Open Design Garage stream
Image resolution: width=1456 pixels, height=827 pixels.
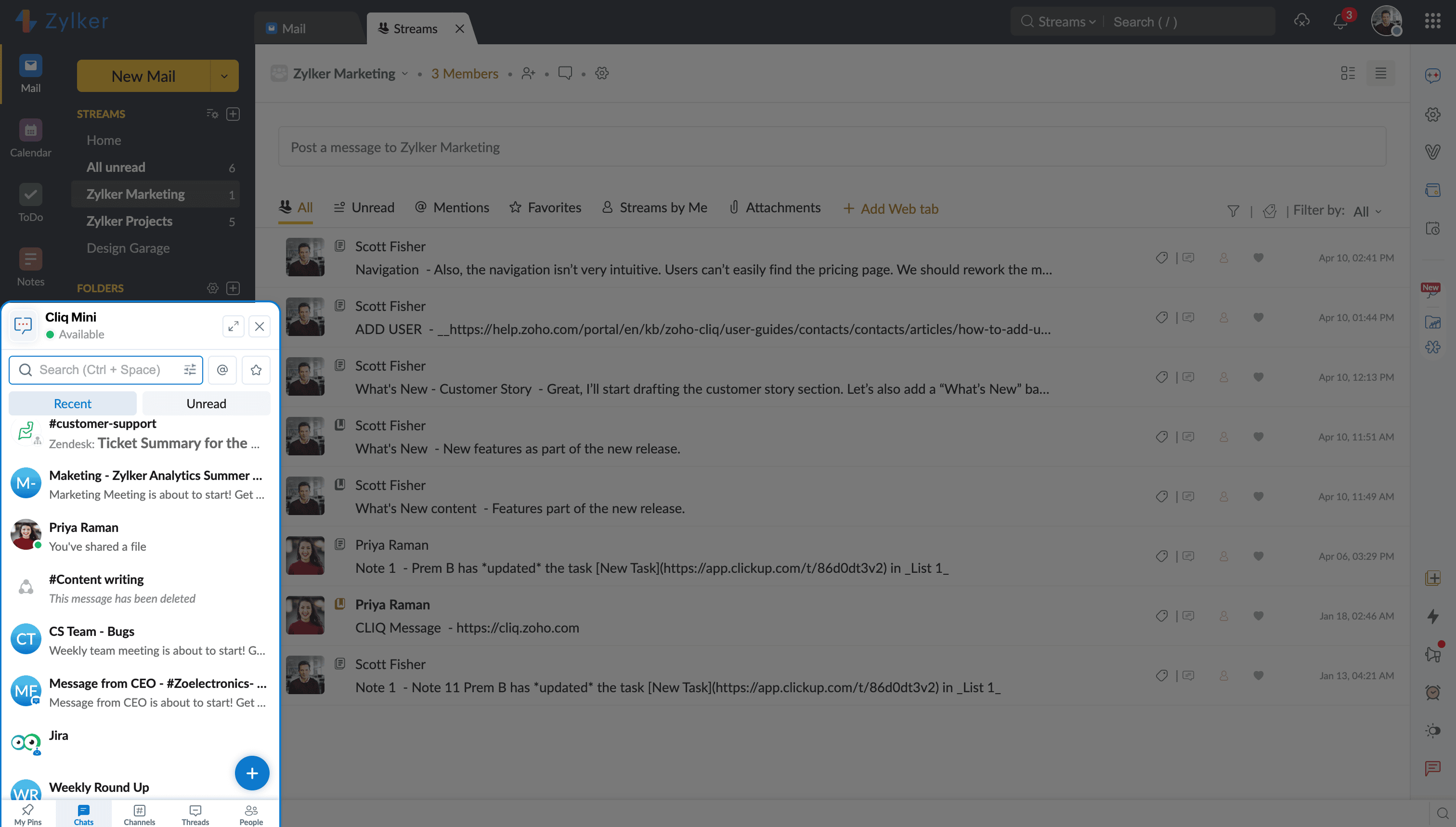tap(156, 248)
